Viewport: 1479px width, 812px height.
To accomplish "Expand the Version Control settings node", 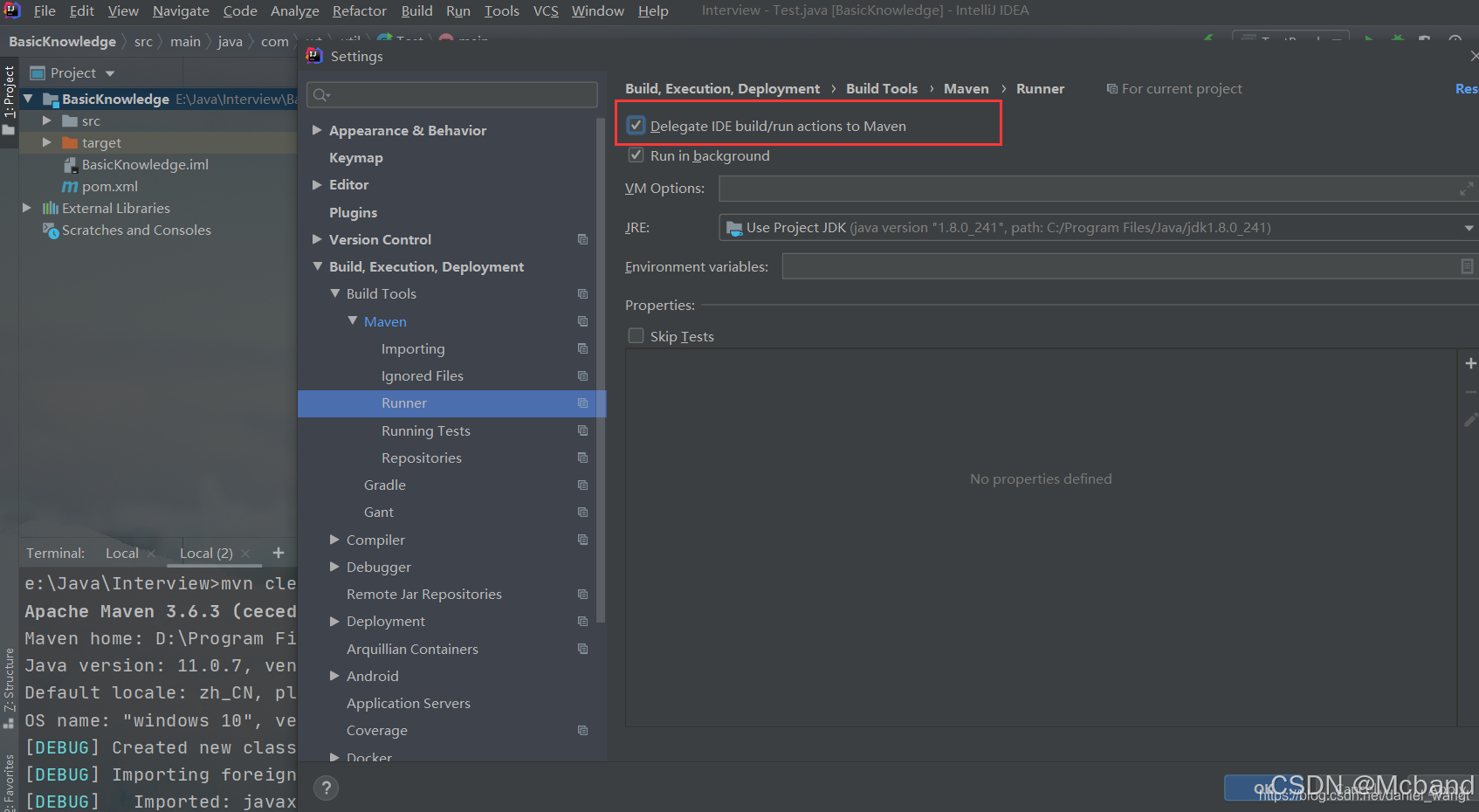I will tap(317, 239).
